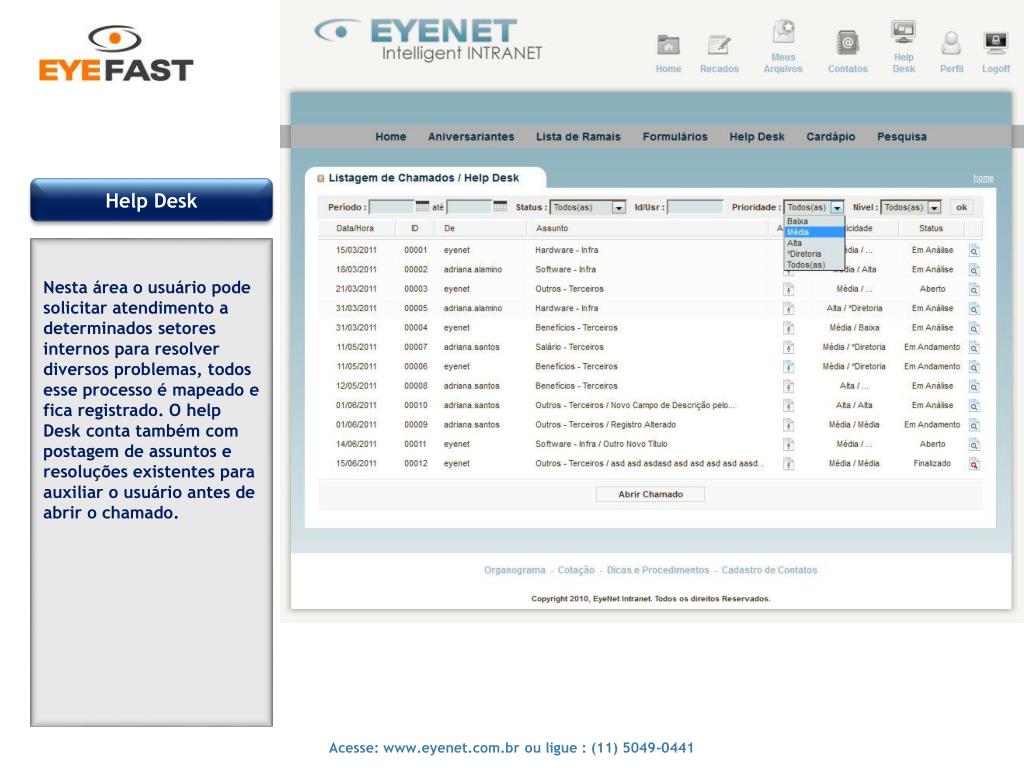Screen dimensions: 1024x768
Task: Choose Média in Prioridade list
Action: [814, 232]
